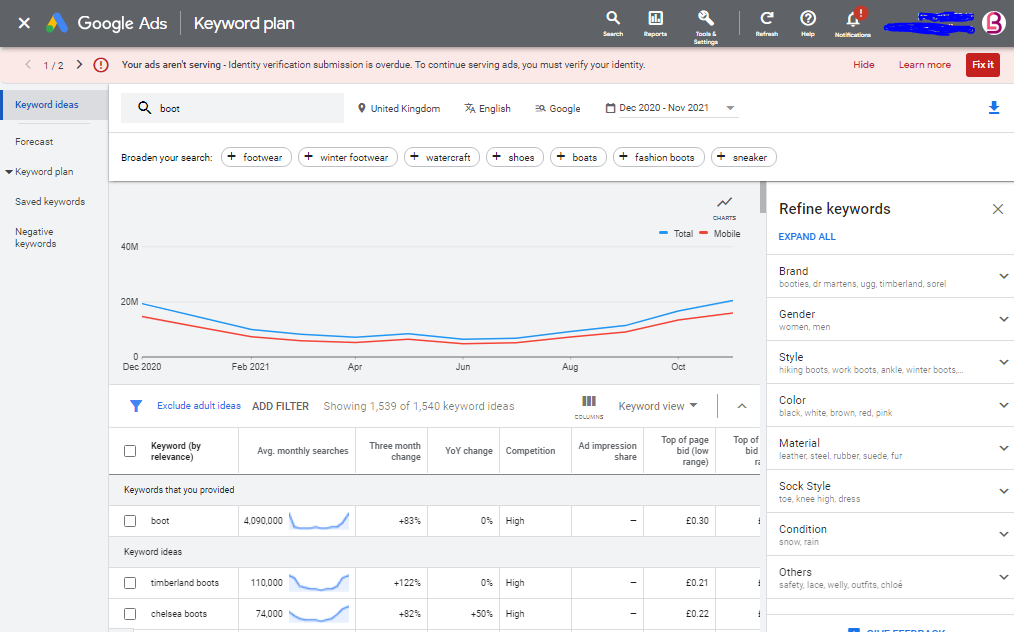
Task: Click the Mobile legend swatch on chart
Action: coord(704,233)
